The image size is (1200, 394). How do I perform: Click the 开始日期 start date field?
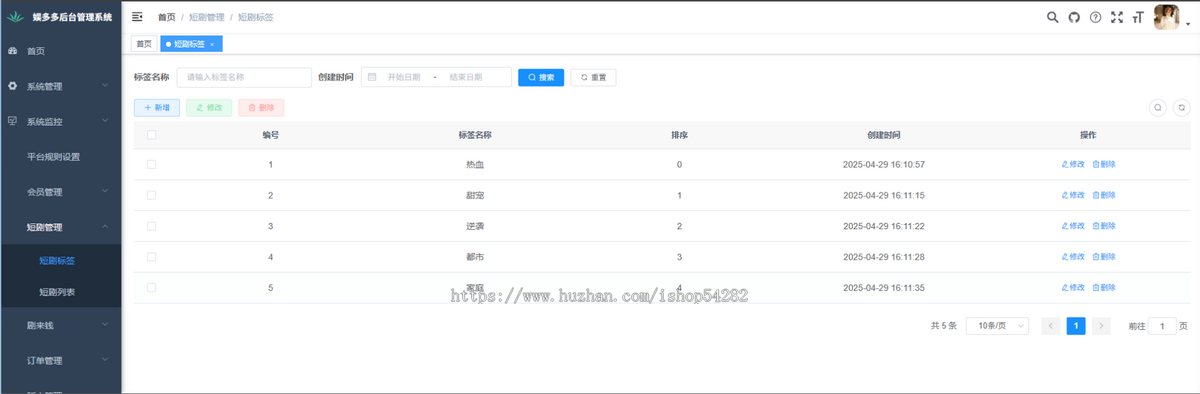pos(404,77)
